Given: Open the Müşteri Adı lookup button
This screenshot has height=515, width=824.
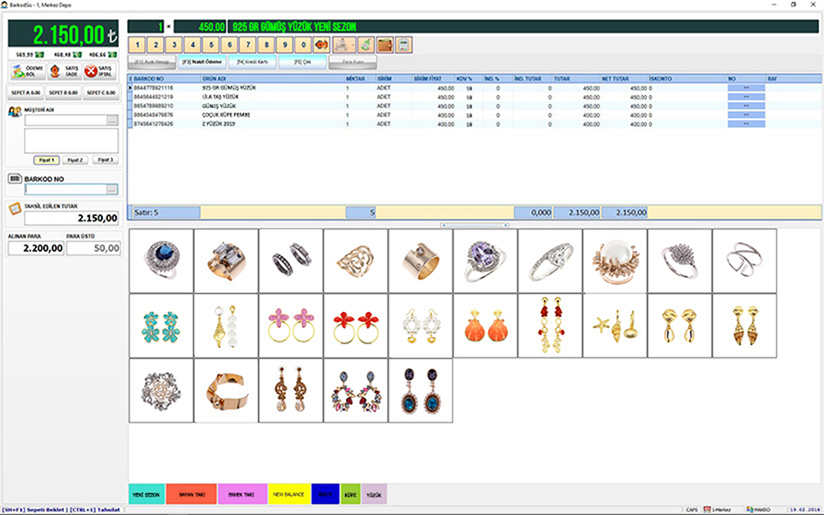Looking at the screenshot, I should click(x=113, y=121).
